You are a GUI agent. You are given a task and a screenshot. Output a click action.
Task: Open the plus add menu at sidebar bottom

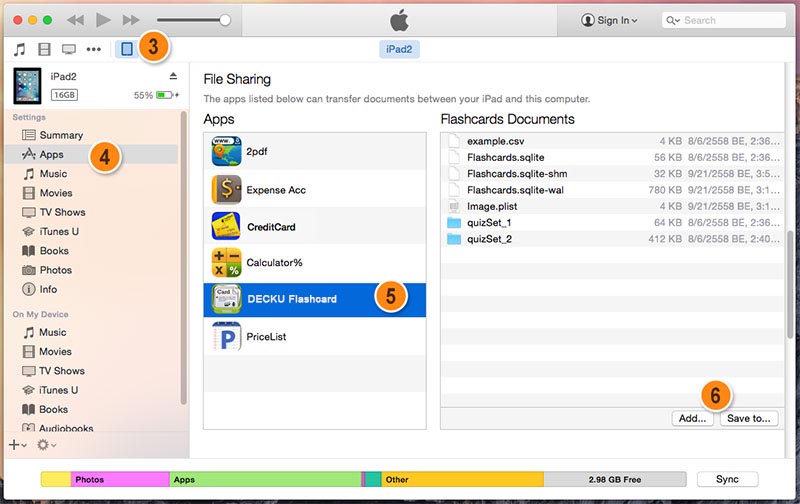point(18,445)
